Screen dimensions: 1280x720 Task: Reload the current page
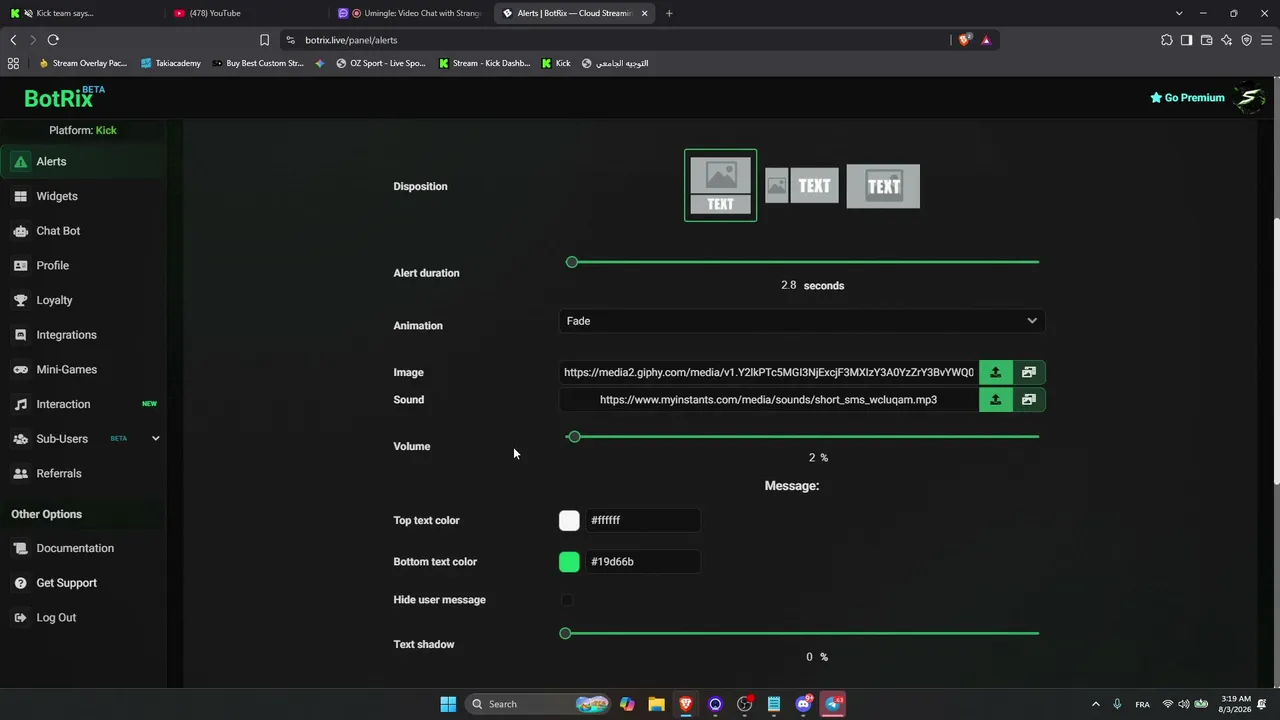53,40
